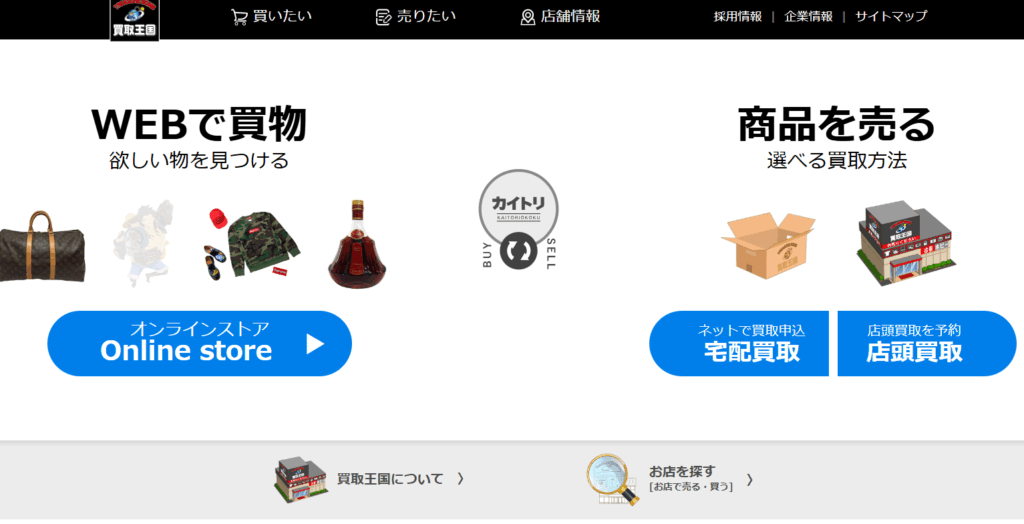Open the サイトマップ link

891,17
